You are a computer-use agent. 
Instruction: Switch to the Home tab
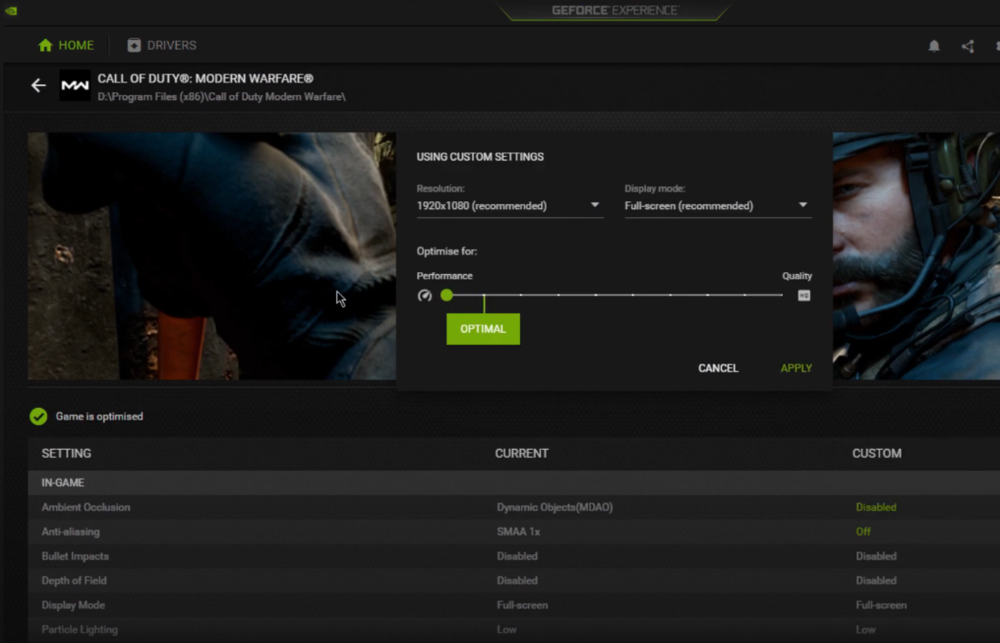66,45
